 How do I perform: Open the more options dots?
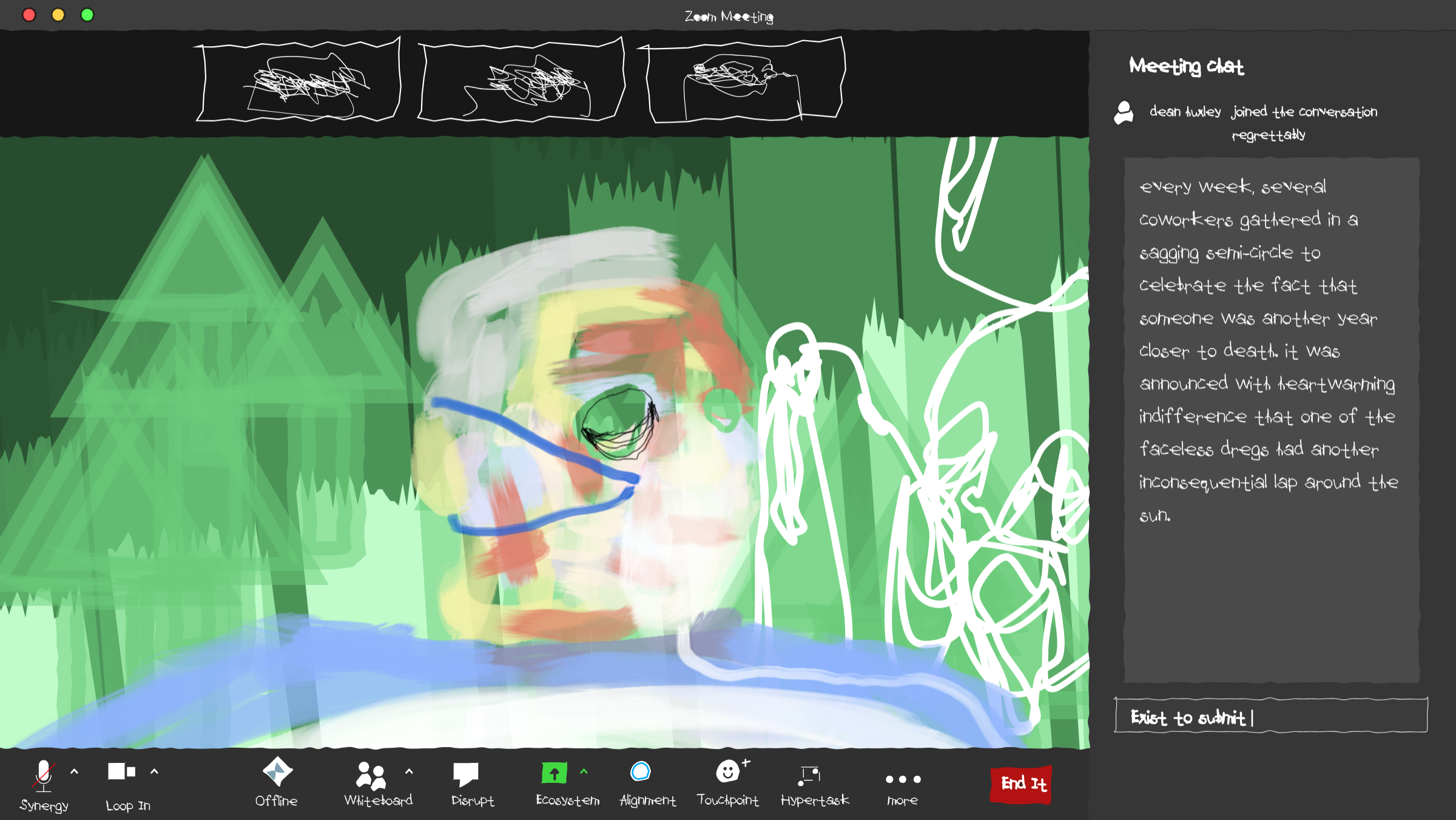click(x=903, y=779)
